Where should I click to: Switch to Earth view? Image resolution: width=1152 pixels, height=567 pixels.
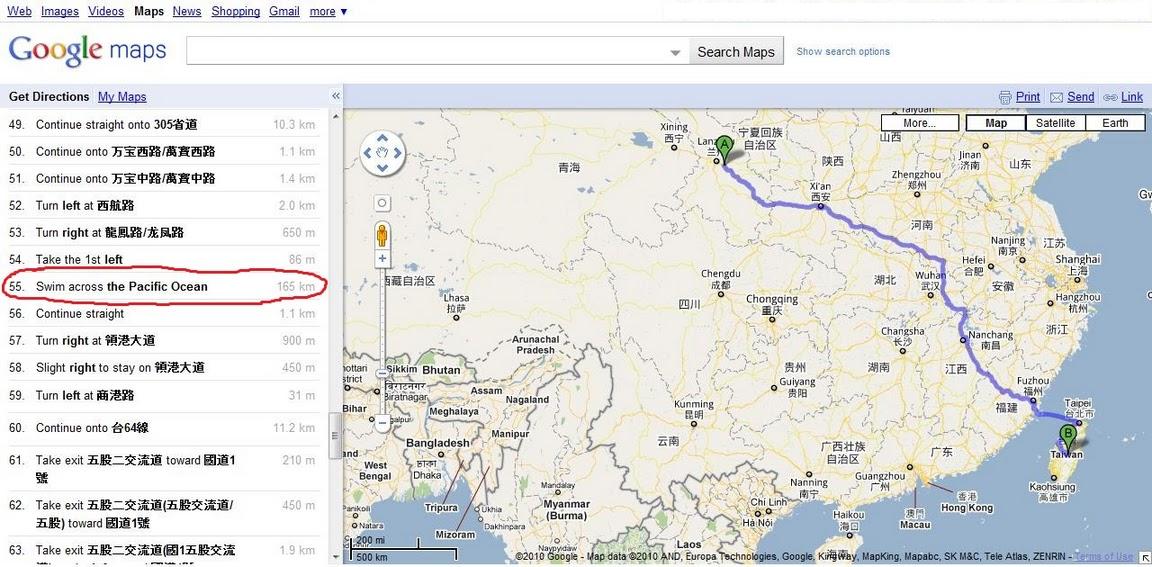point(1115,123)
